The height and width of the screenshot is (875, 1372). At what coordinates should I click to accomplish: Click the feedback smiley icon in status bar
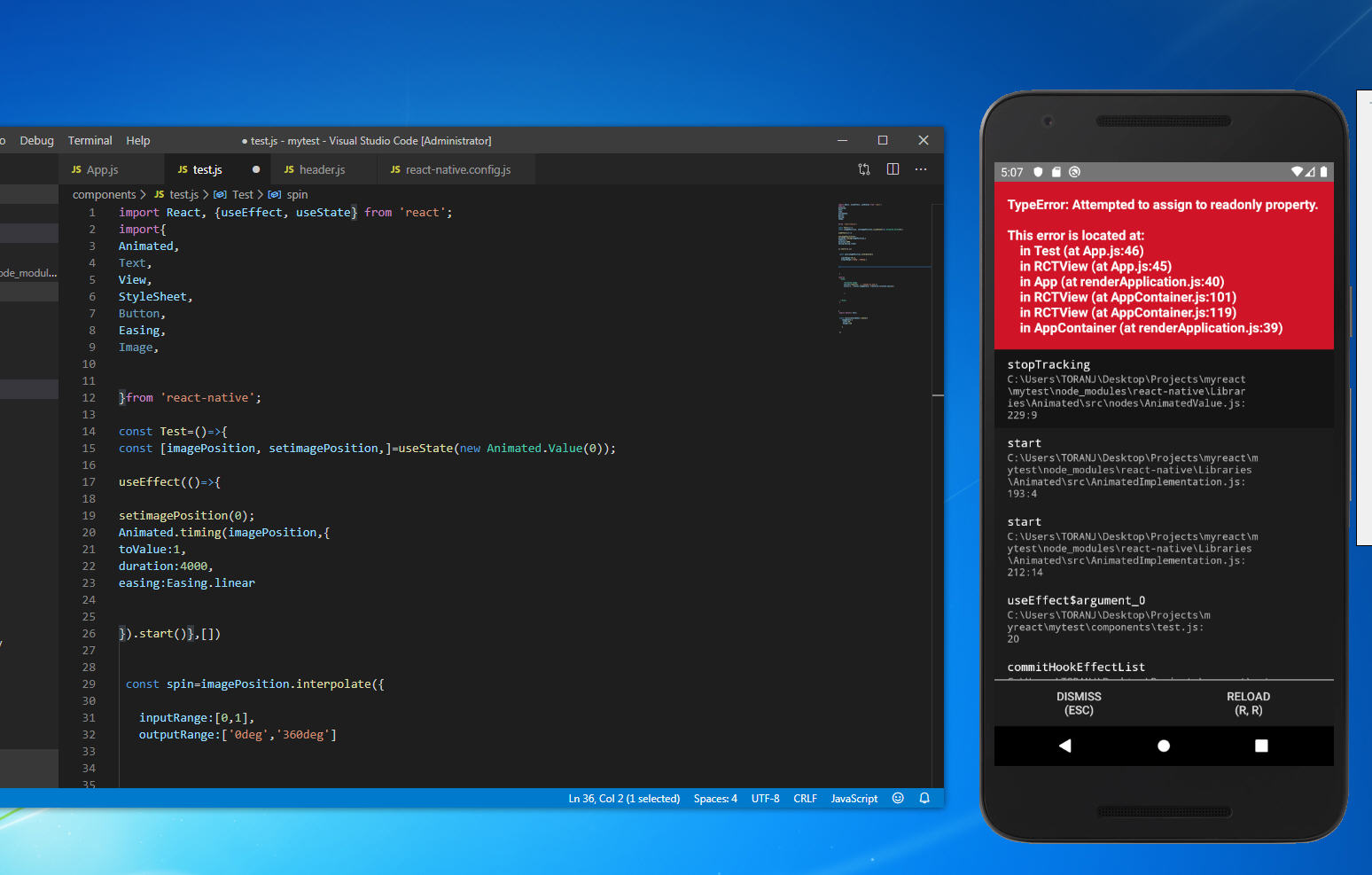(x=898, y=798)
